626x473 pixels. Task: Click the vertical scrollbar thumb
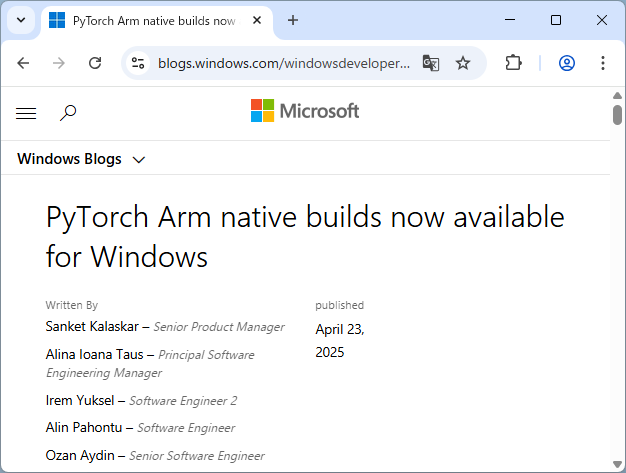tap(617, 115)
